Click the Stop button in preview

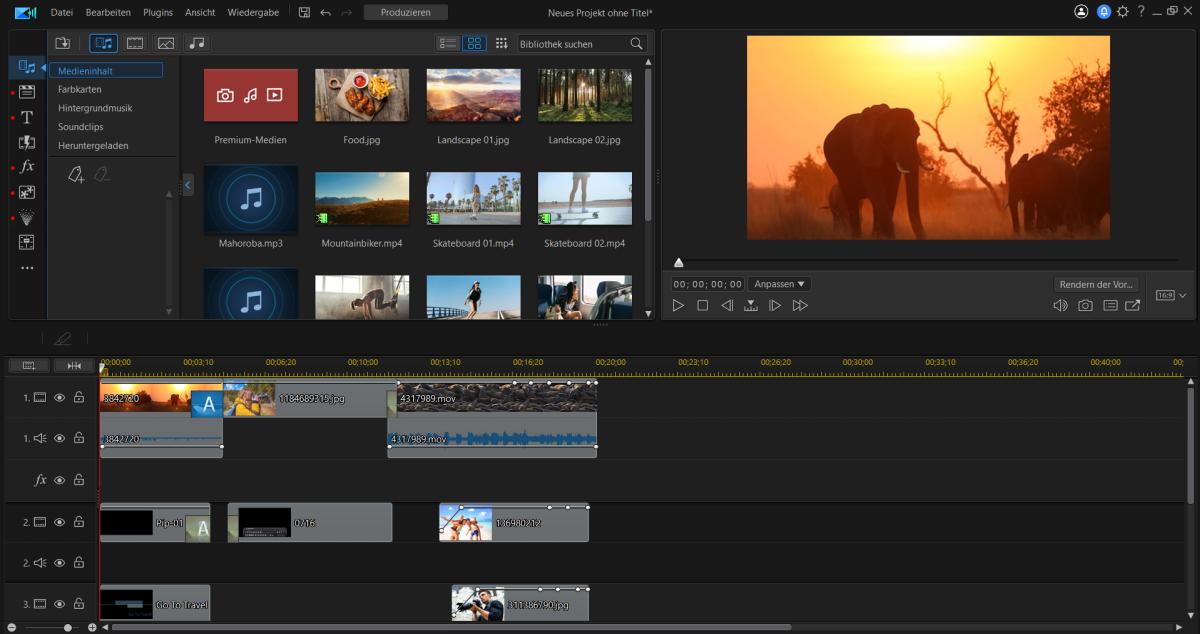click(702, 306)
